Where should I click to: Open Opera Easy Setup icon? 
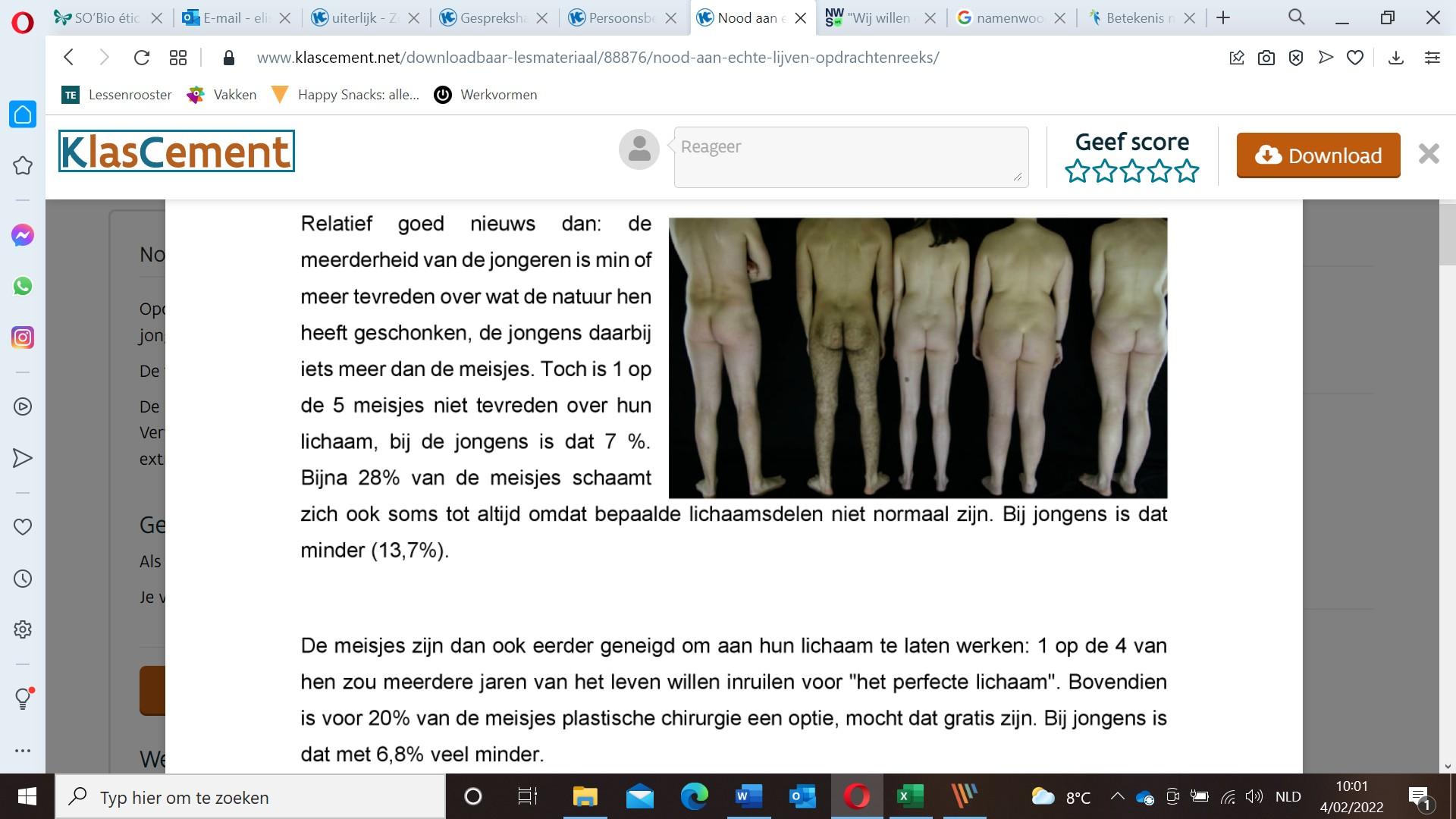[1432, 58]
